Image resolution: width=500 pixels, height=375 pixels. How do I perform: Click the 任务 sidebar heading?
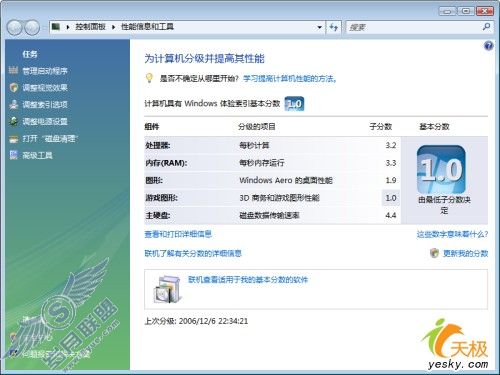tap(30, 54)
